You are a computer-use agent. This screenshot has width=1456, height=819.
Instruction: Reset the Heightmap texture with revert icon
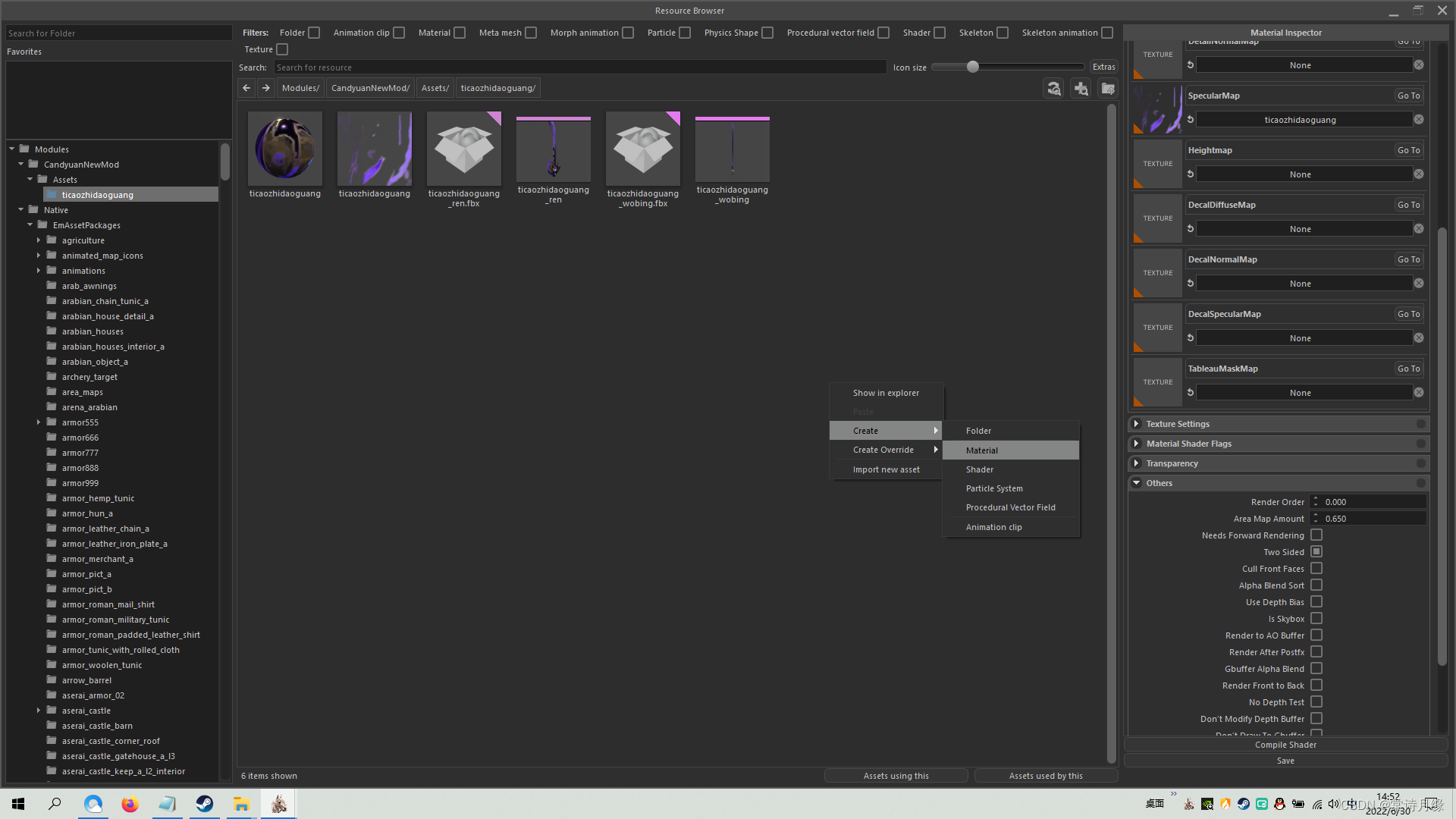pyautogui.click(x=1191, y=174)
